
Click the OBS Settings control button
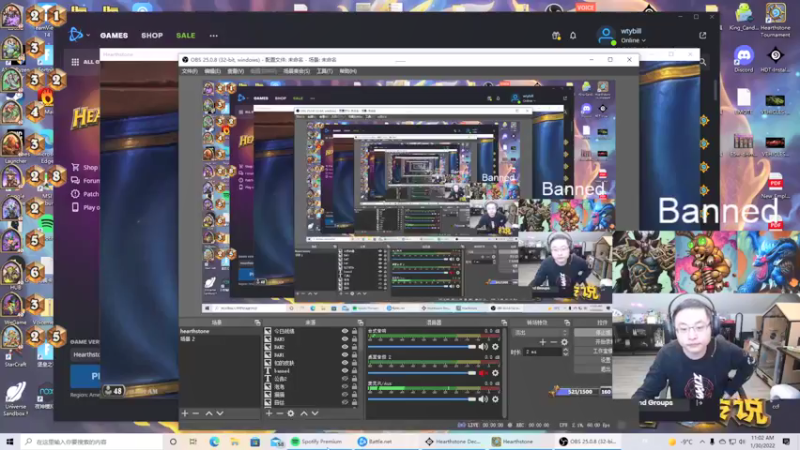point(594,360)
